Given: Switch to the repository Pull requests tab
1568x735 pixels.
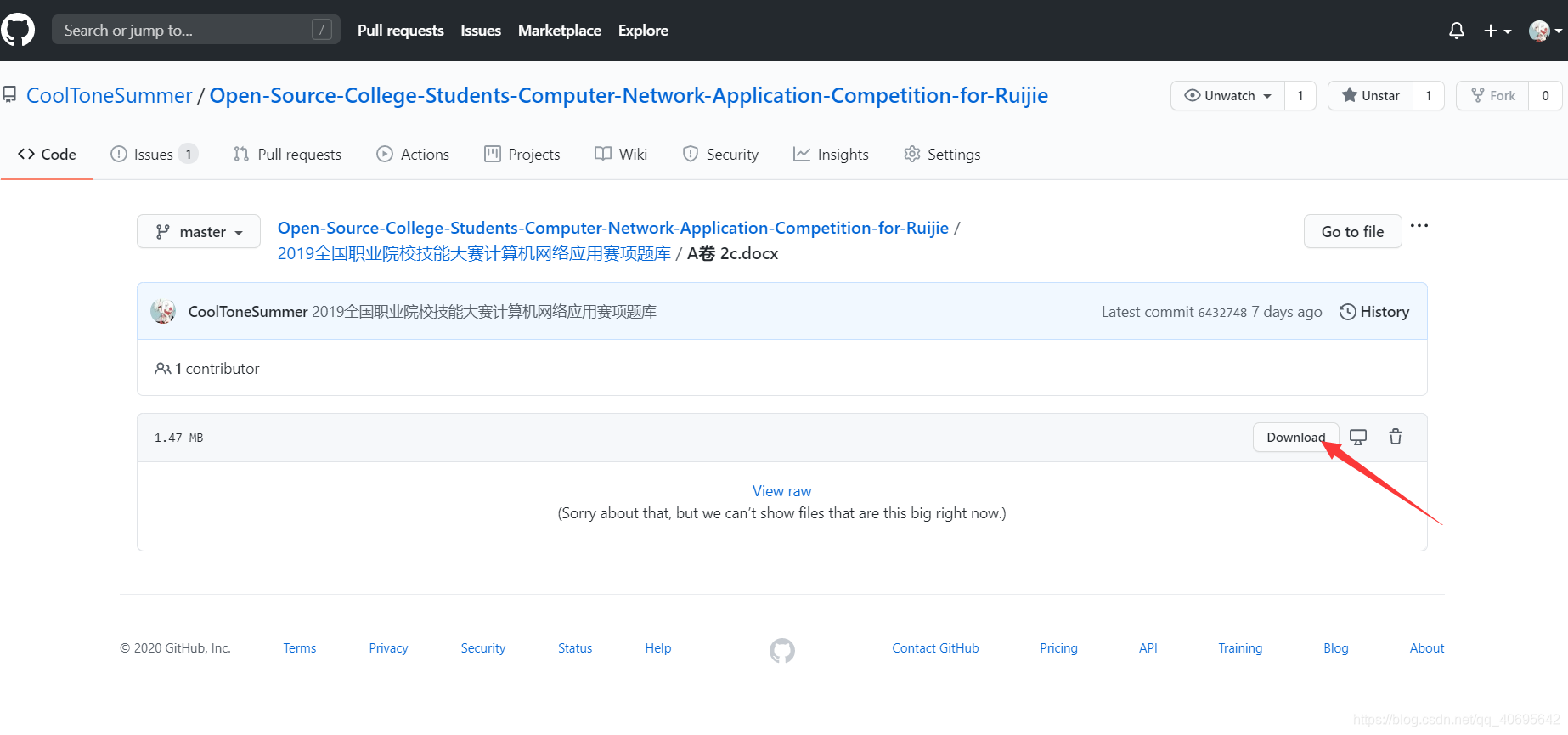Looking at the screenshot, I should point(288,155).
